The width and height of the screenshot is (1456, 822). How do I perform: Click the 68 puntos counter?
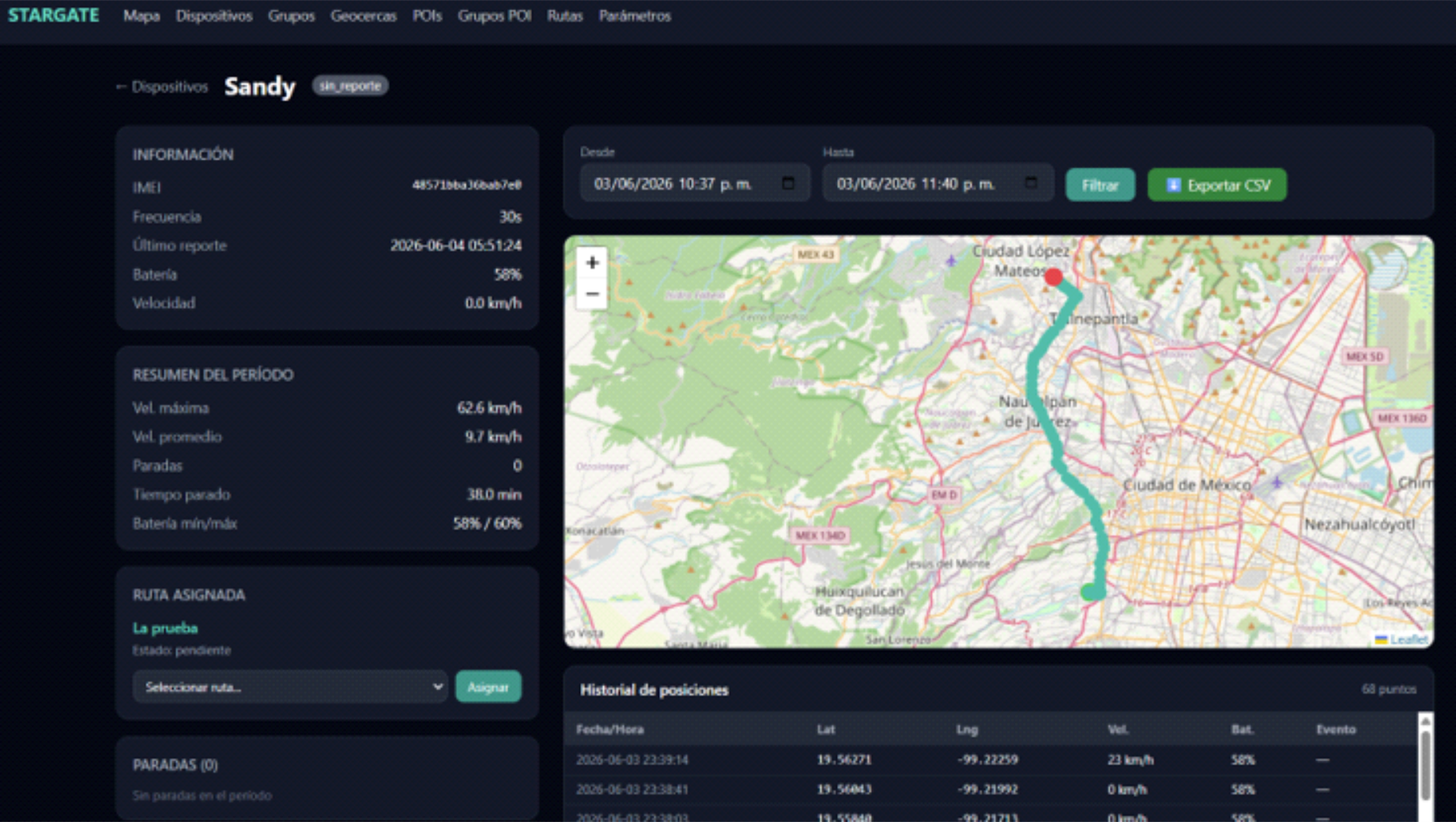click(1389, 689)
